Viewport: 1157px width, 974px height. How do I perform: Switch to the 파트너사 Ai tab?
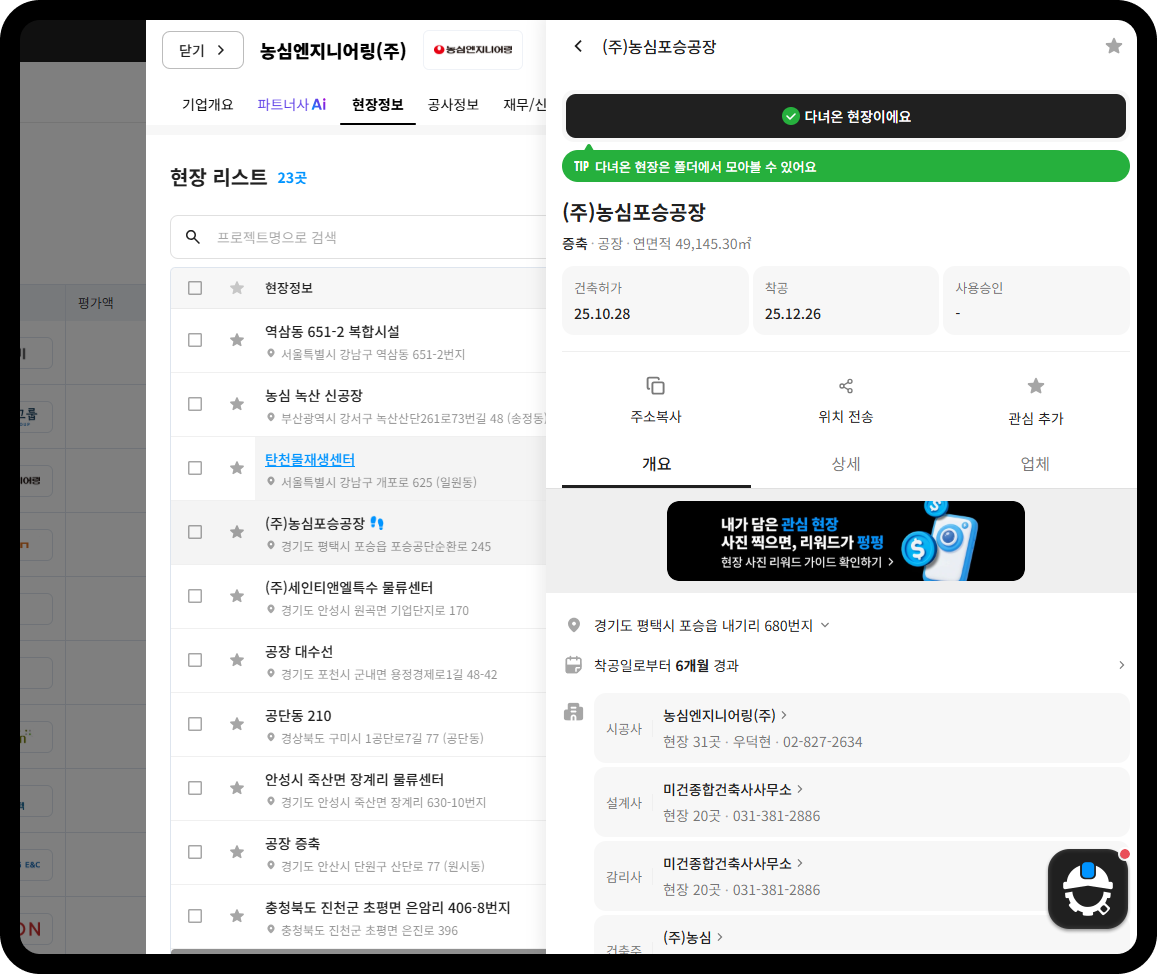tap(291, 104)
